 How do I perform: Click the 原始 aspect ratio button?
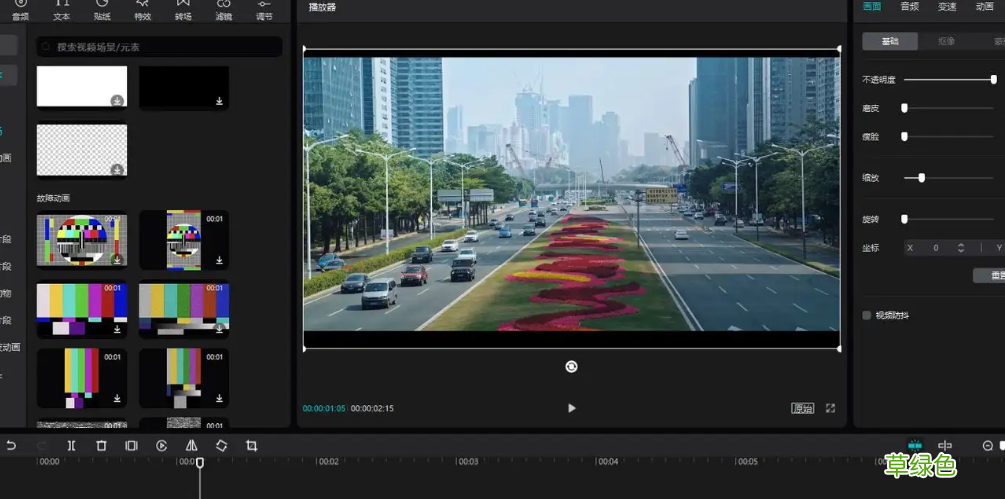coord(802,408)
